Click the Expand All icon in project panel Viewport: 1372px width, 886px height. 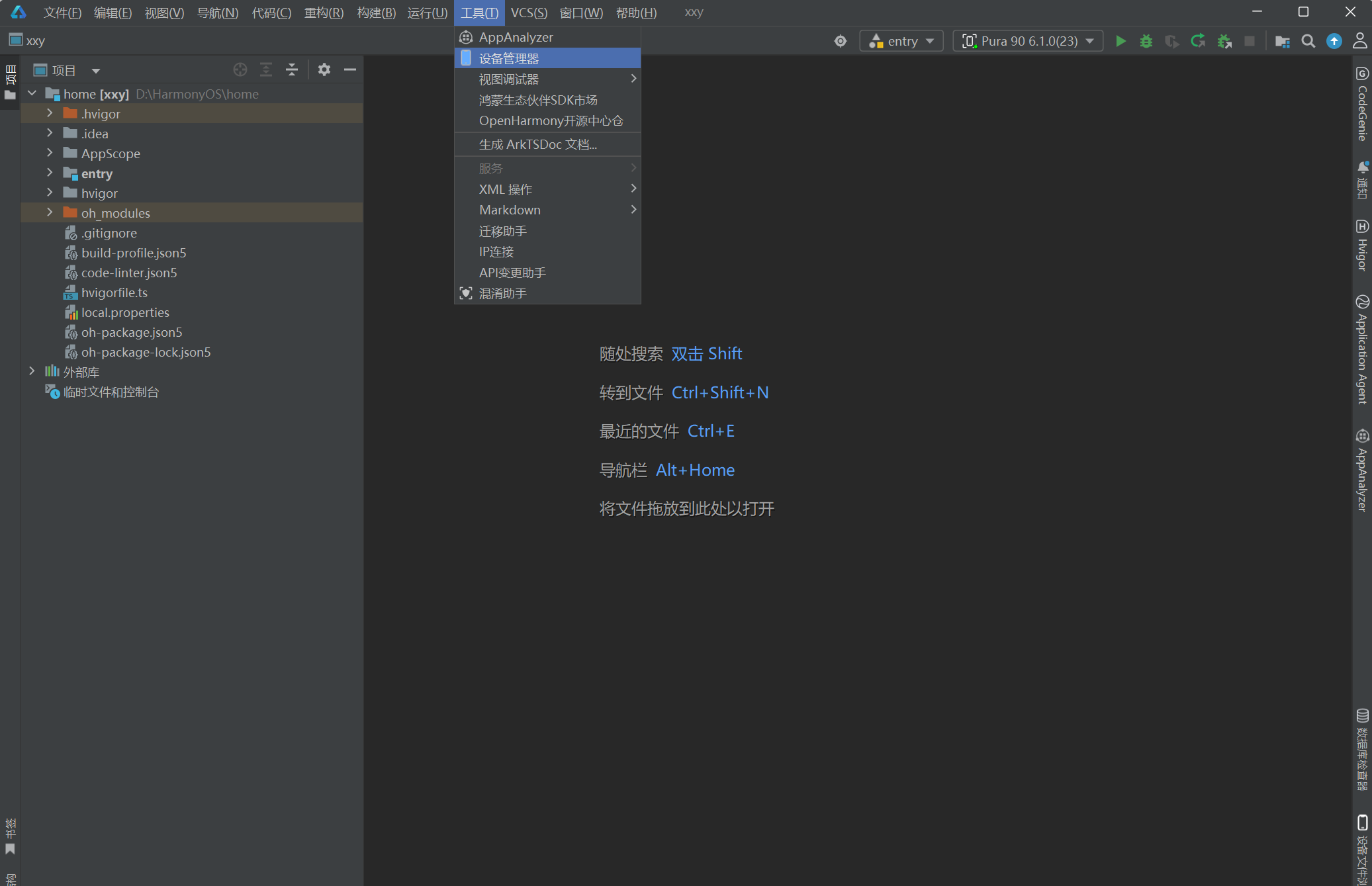pyautogui.click(x=266, y=69)
